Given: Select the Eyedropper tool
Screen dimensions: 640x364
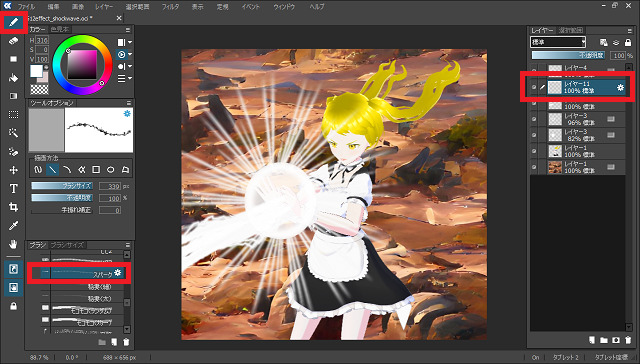Looking at the screenshot, I should click(x=13, y=226).
